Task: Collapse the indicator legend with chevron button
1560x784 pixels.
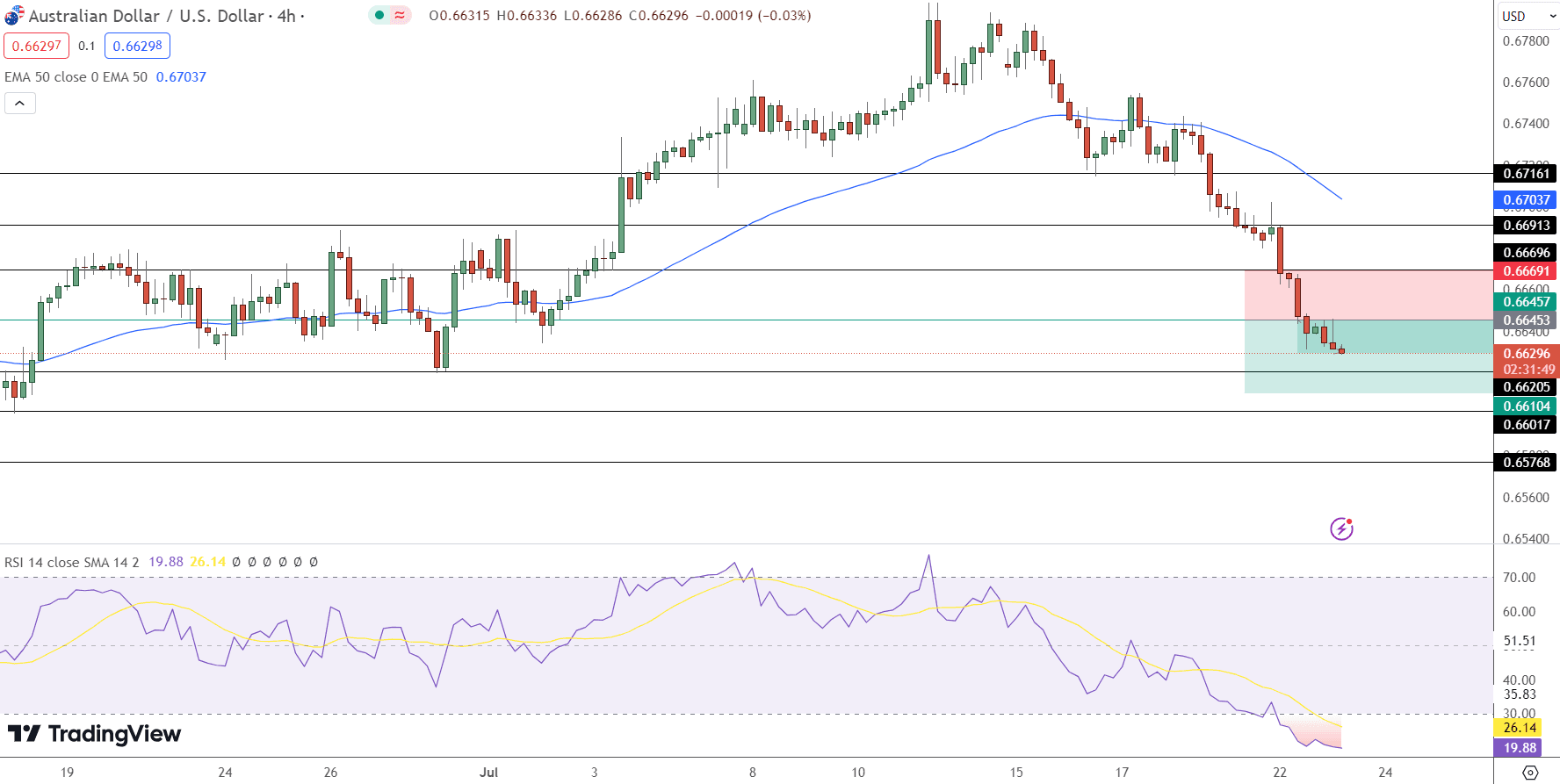Action: [x=20, y=104]
